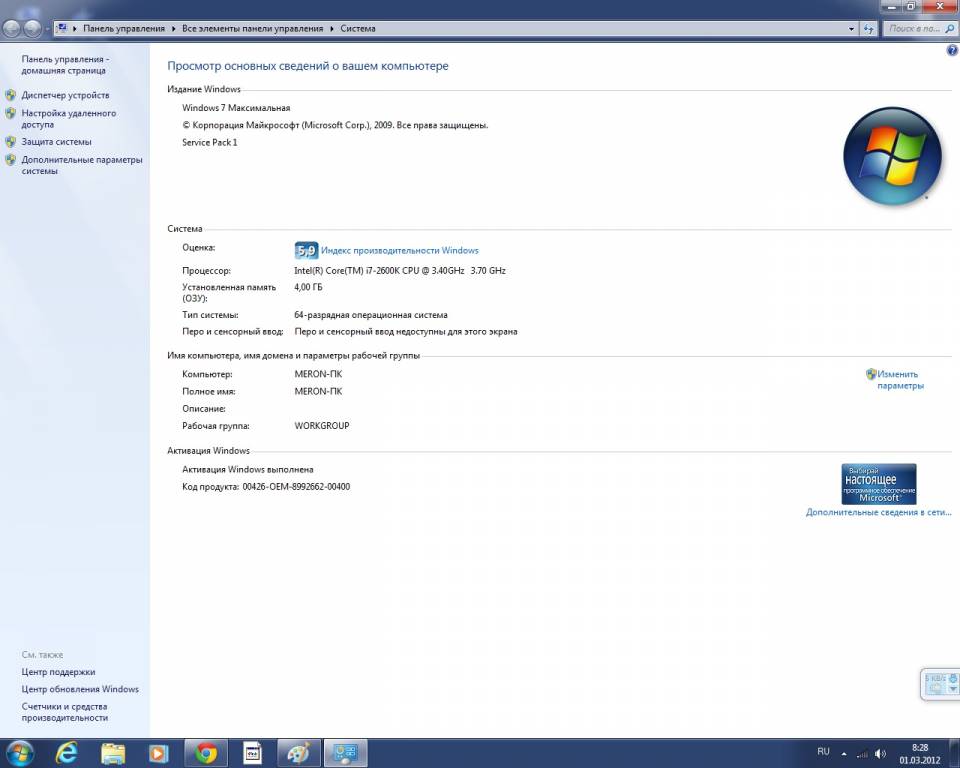Launch Internet Explorer from taskbar
The image size is (960, 768).
66,753
